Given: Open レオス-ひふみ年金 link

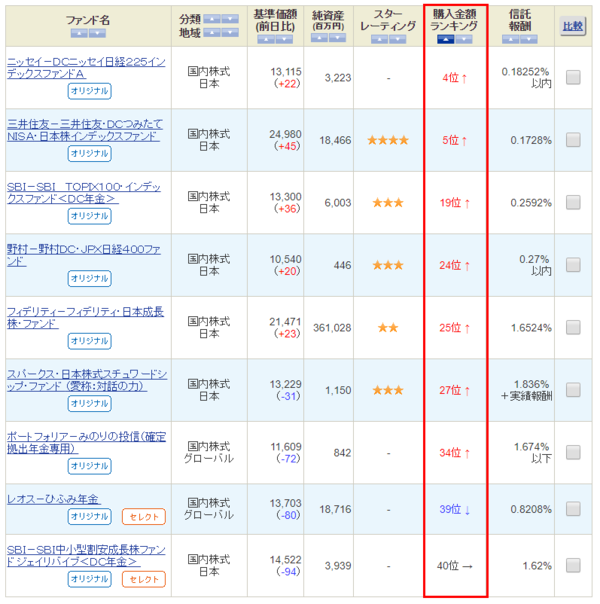Looking at the screenshot, I should [x=54, y=499].
